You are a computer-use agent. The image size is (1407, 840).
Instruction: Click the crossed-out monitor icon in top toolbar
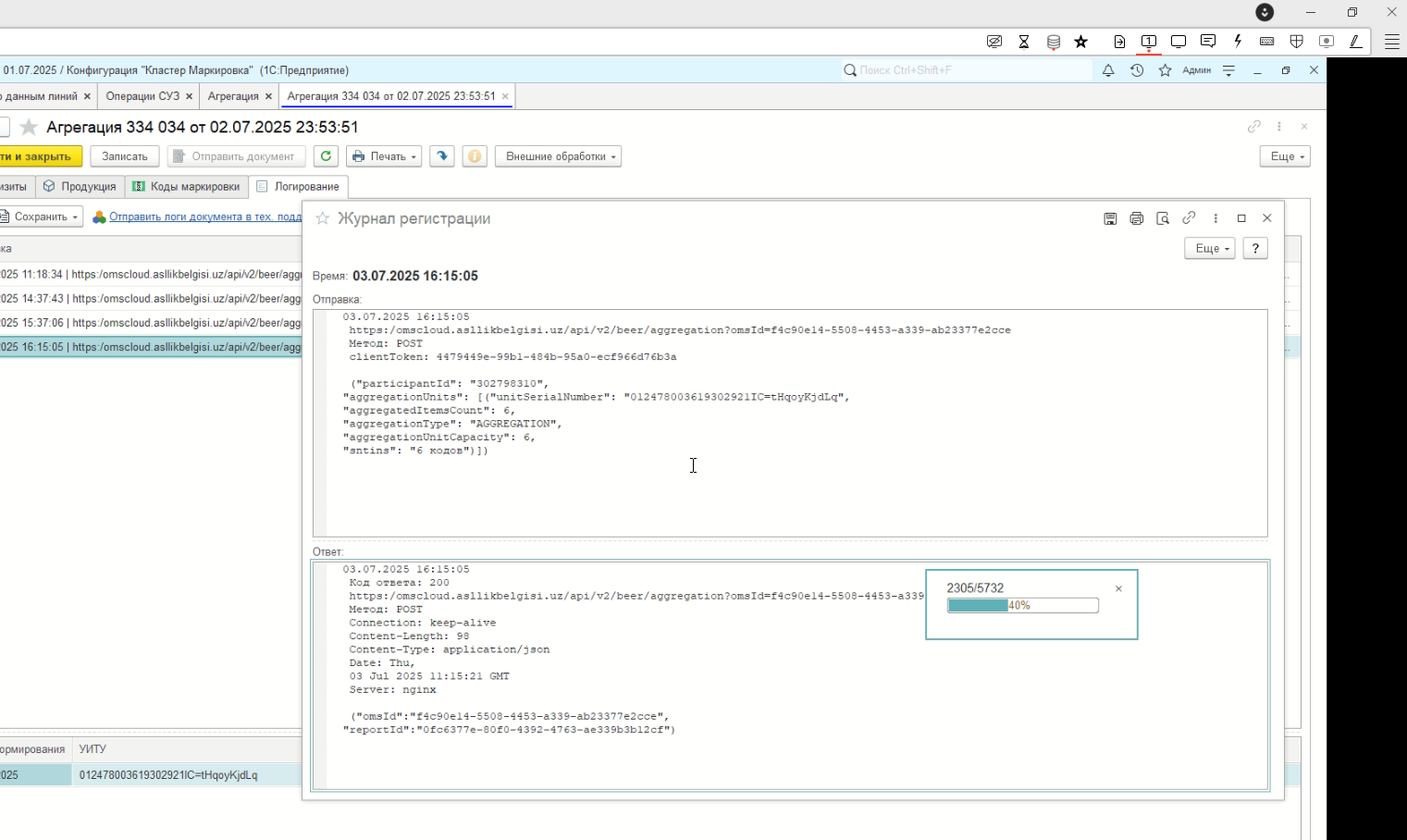[994, 42]
